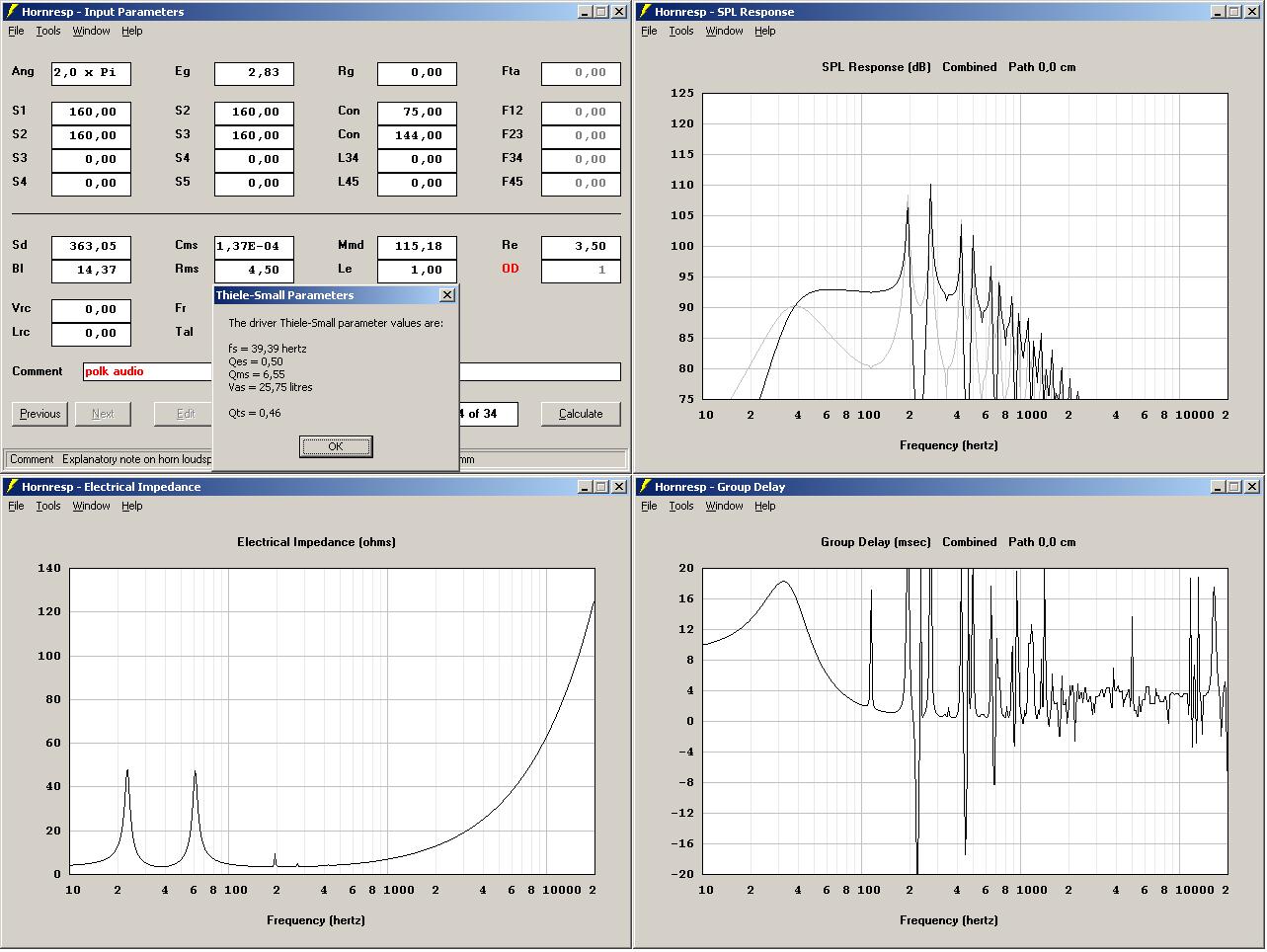Viewport: 1267px width, 952px height.
Task: Open Window menu in Electrical Impedance window
Action: click(91, 506)
